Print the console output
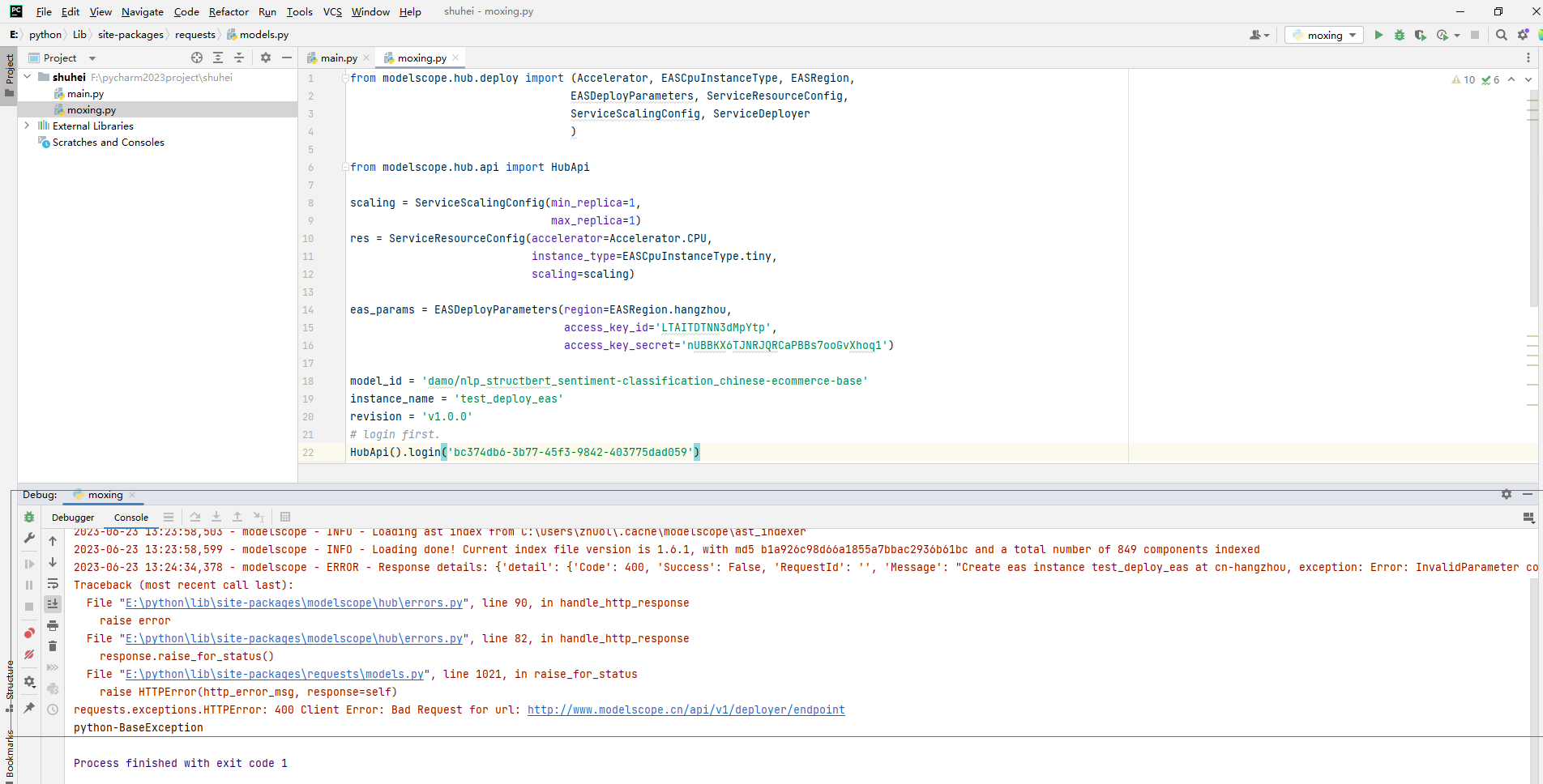Screen dimensions: 1543x784 coord(53,625)
